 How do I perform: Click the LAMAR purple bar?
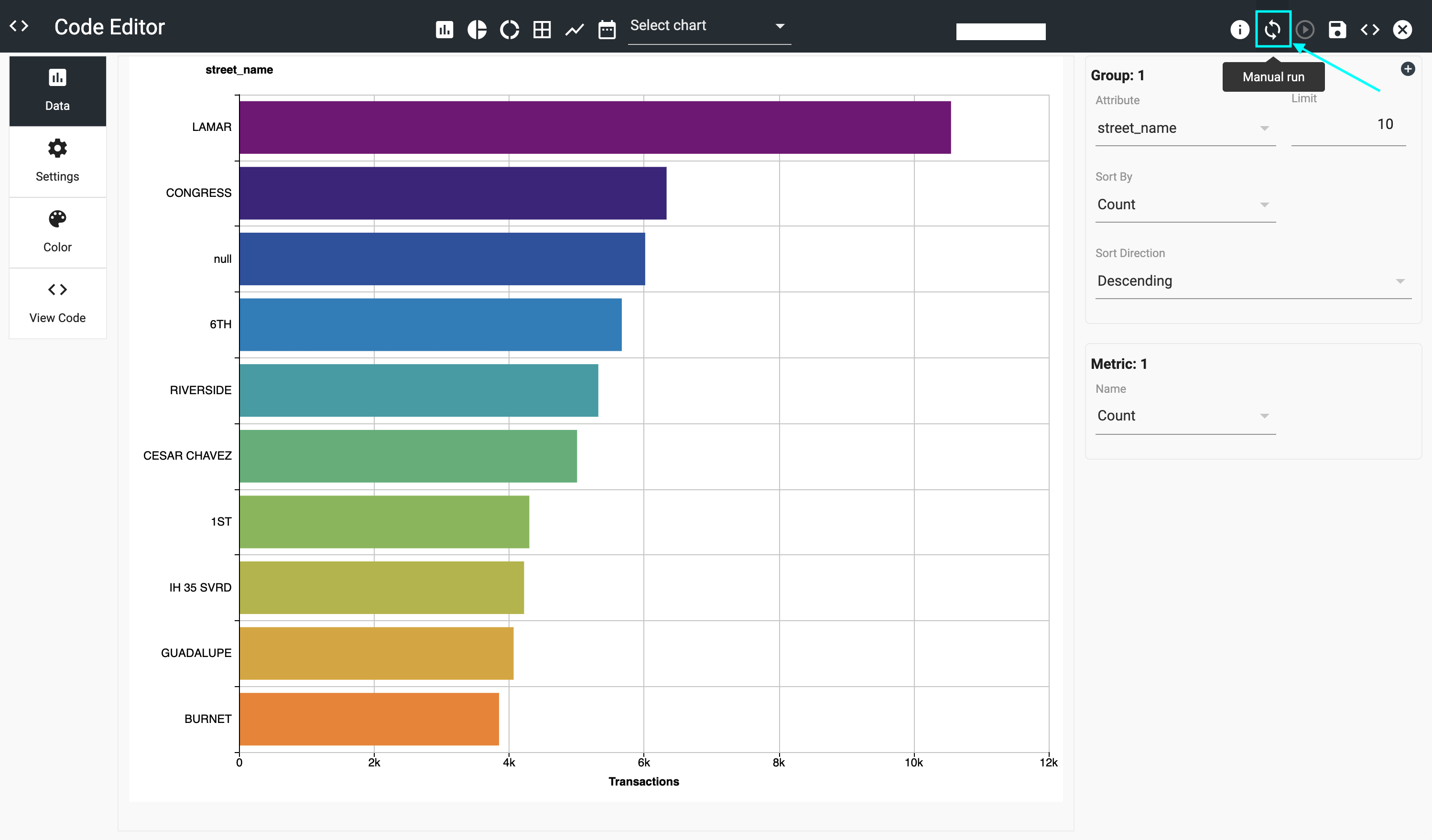click(595, 127)
